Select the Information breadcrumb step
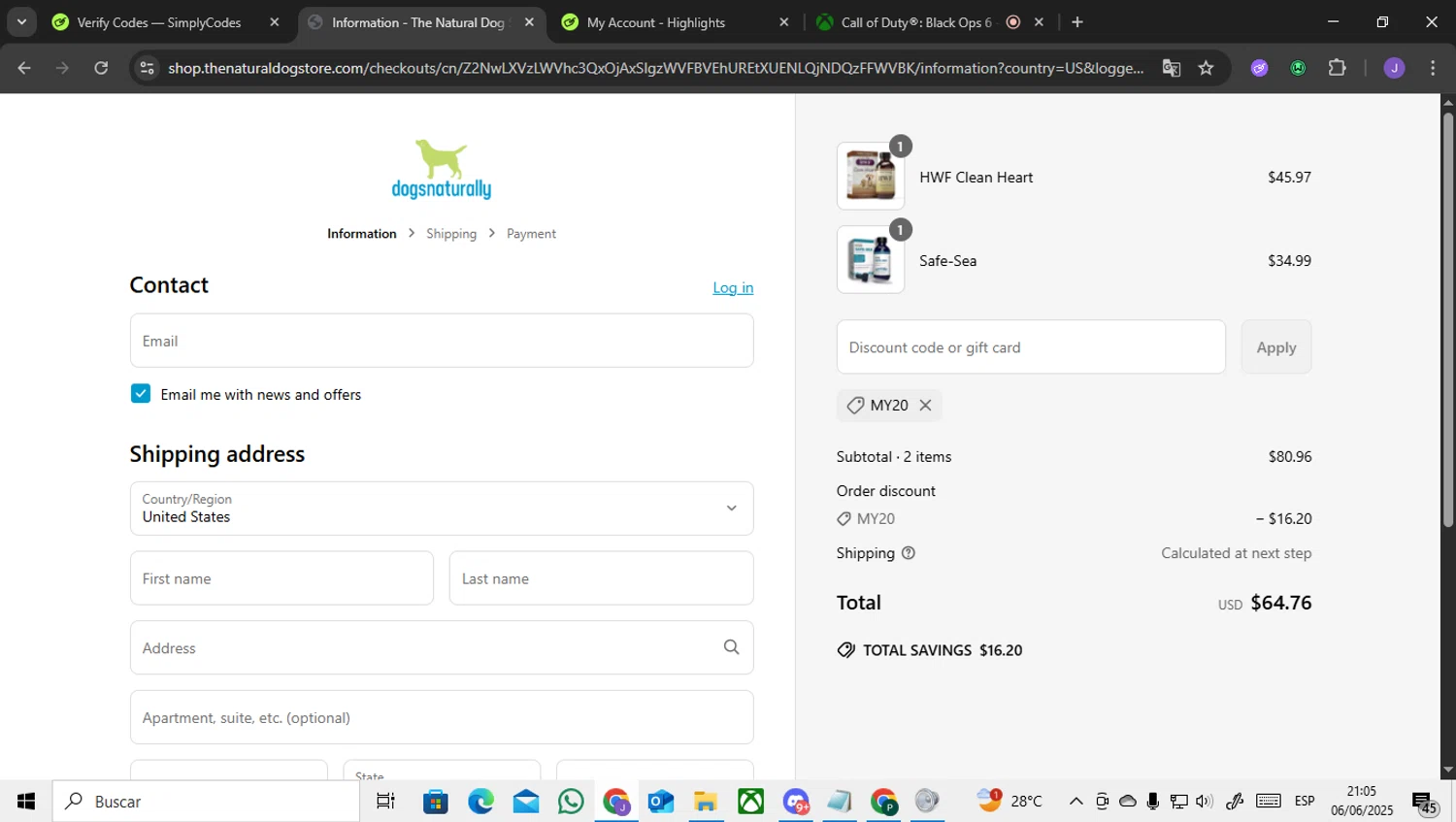 [361, 234]
